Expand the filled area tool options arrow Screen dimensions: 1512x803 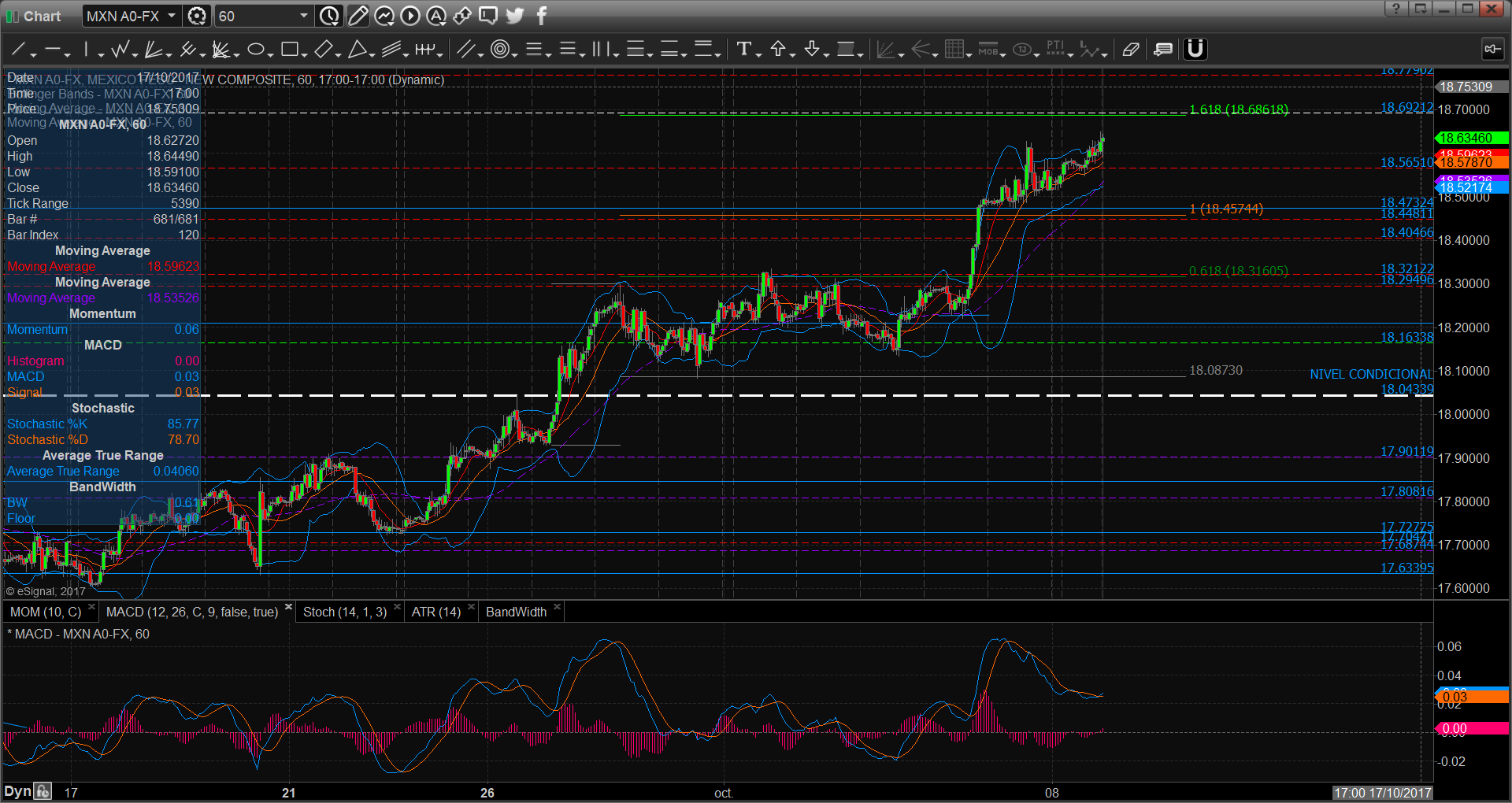861,54
